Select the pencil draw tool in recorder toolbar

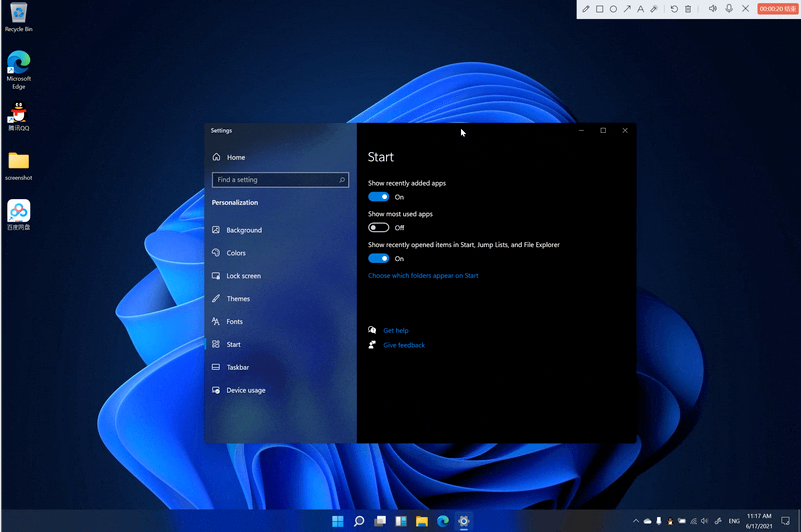click(586, 9)
